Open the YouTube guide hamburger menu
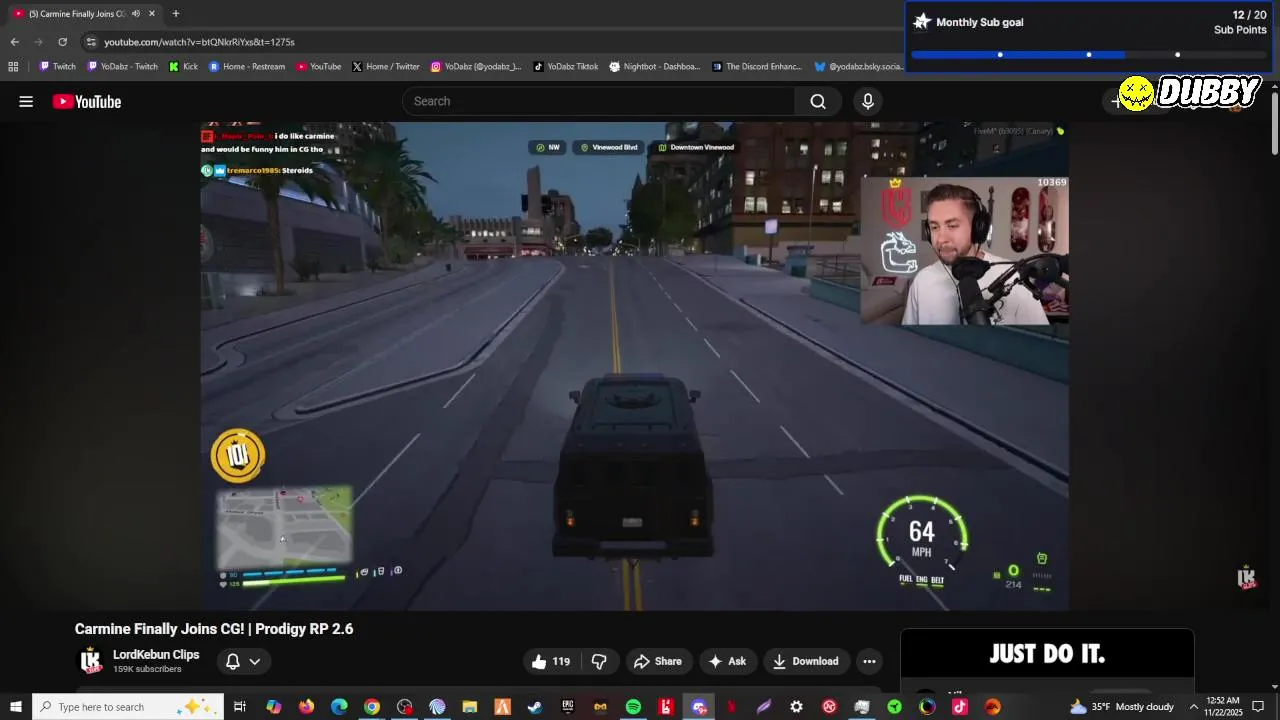Viewport: 1280px width, 720px height. pos(26,101)
